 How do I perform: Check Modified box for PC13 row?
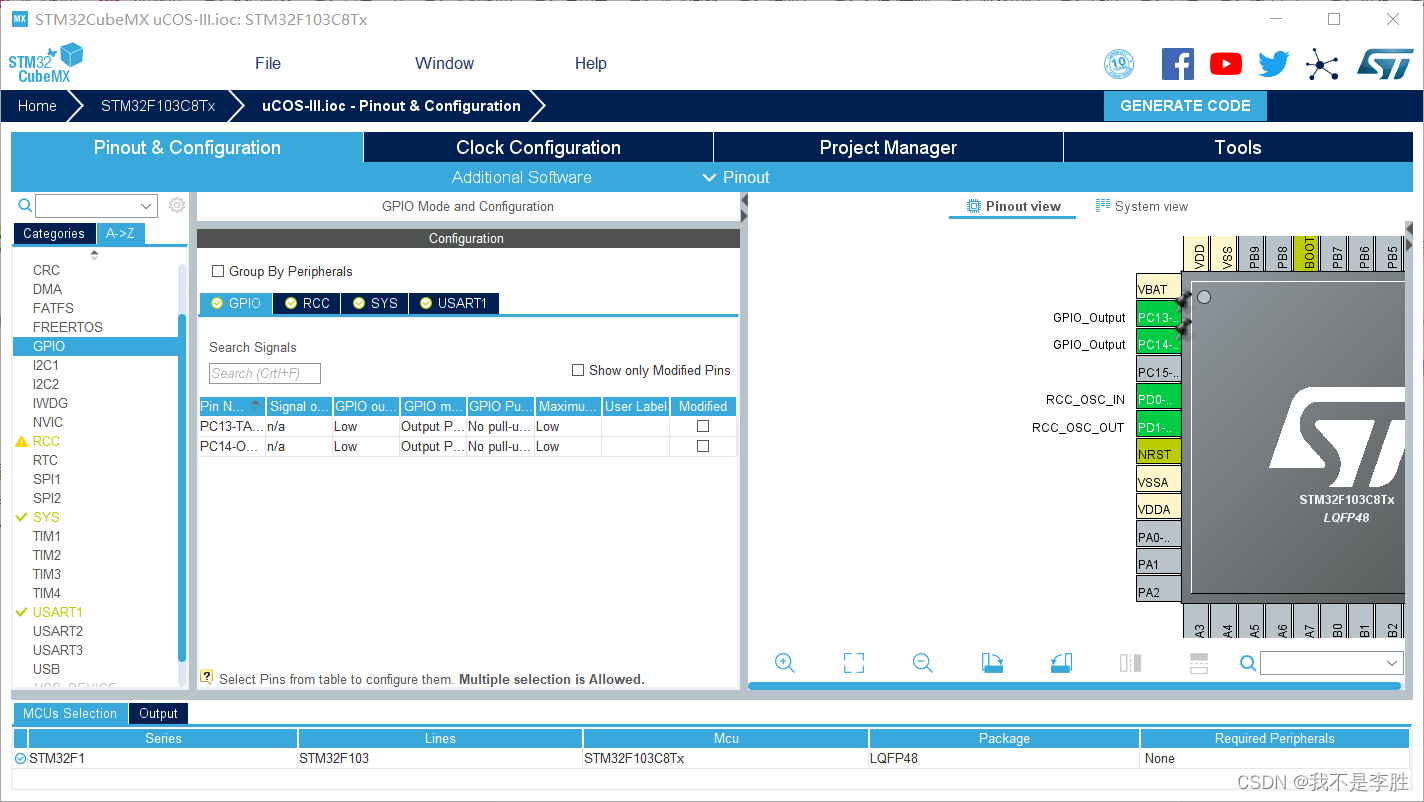click(703, 426)
